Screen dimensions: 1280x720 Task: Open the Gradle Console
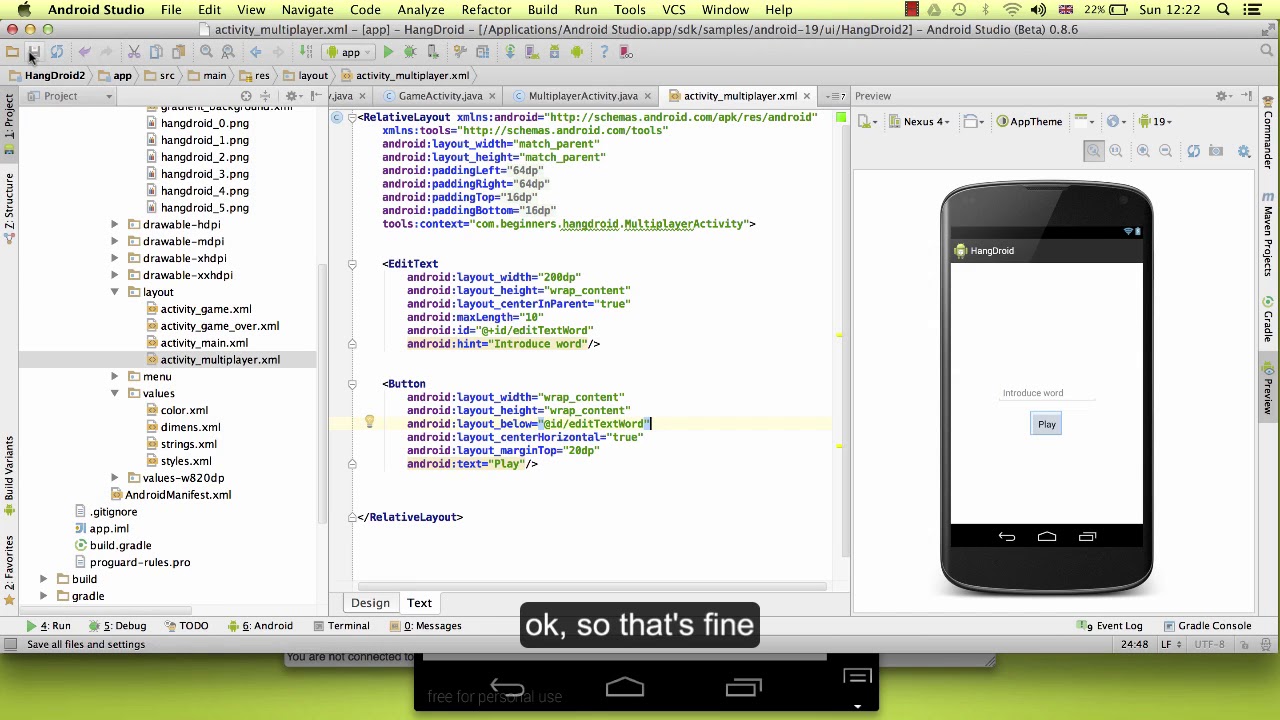click(x=1206, y=626)
